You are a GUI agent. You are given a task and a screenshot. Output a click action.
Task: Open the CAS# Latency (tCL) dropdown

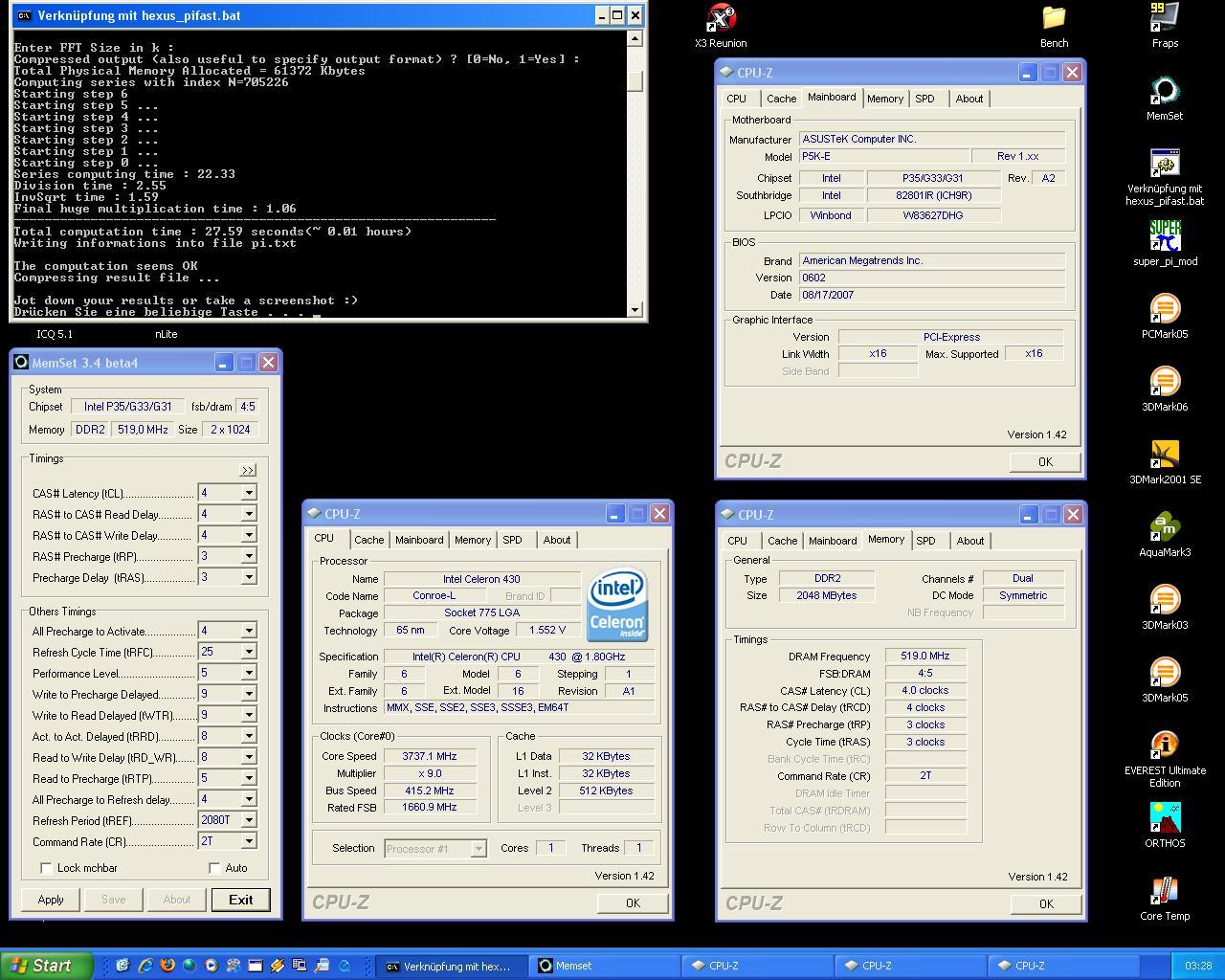tap(249, 493)
